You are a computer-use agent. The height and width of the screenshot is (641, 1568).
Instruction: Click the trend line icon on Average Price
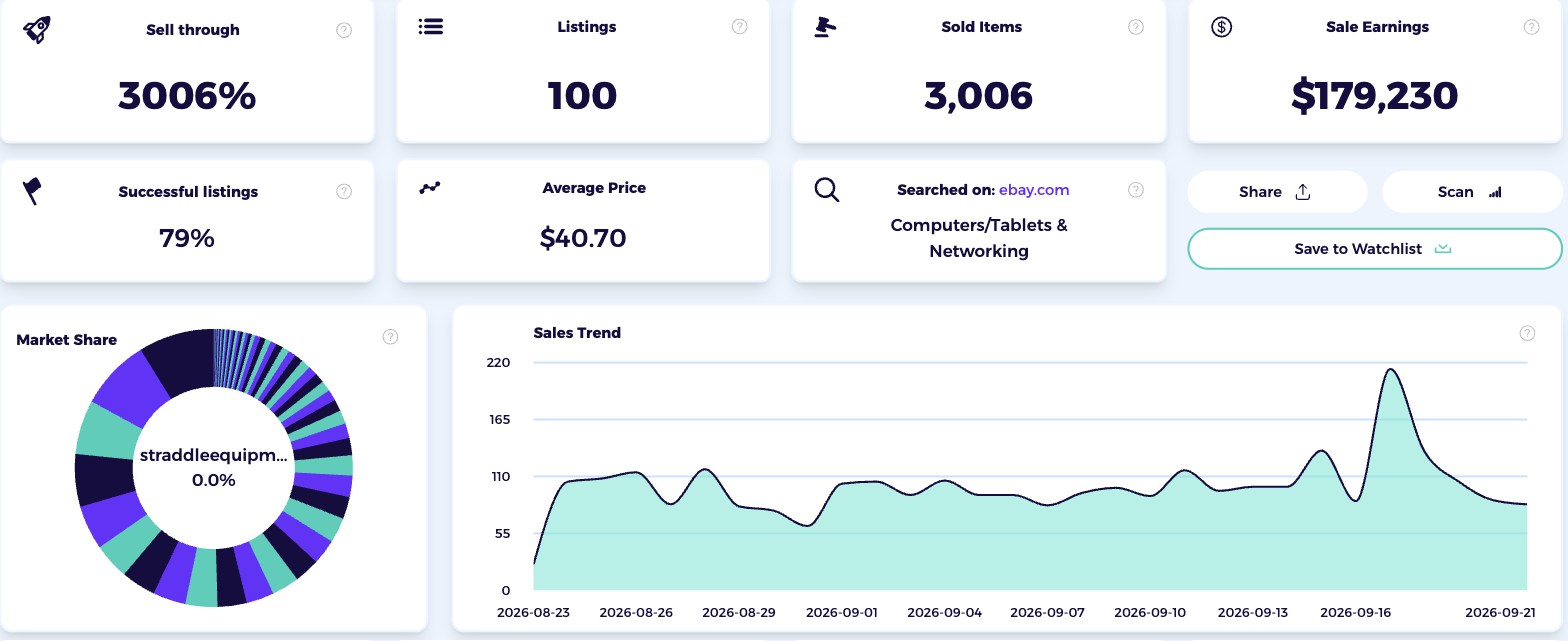pyautogui.click(x=430, y=187)
